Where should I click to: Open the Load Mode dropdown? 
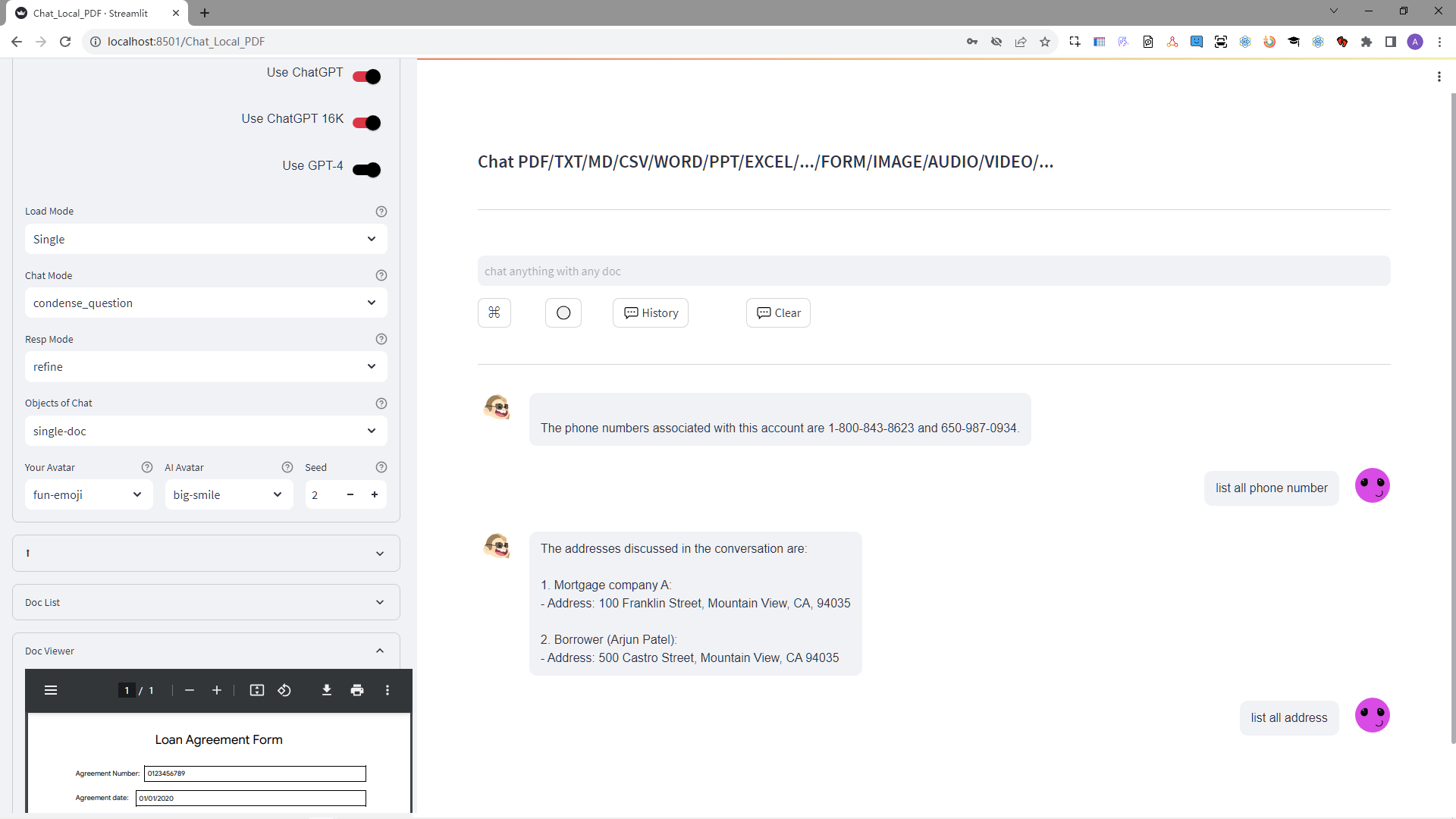point(205,239)
